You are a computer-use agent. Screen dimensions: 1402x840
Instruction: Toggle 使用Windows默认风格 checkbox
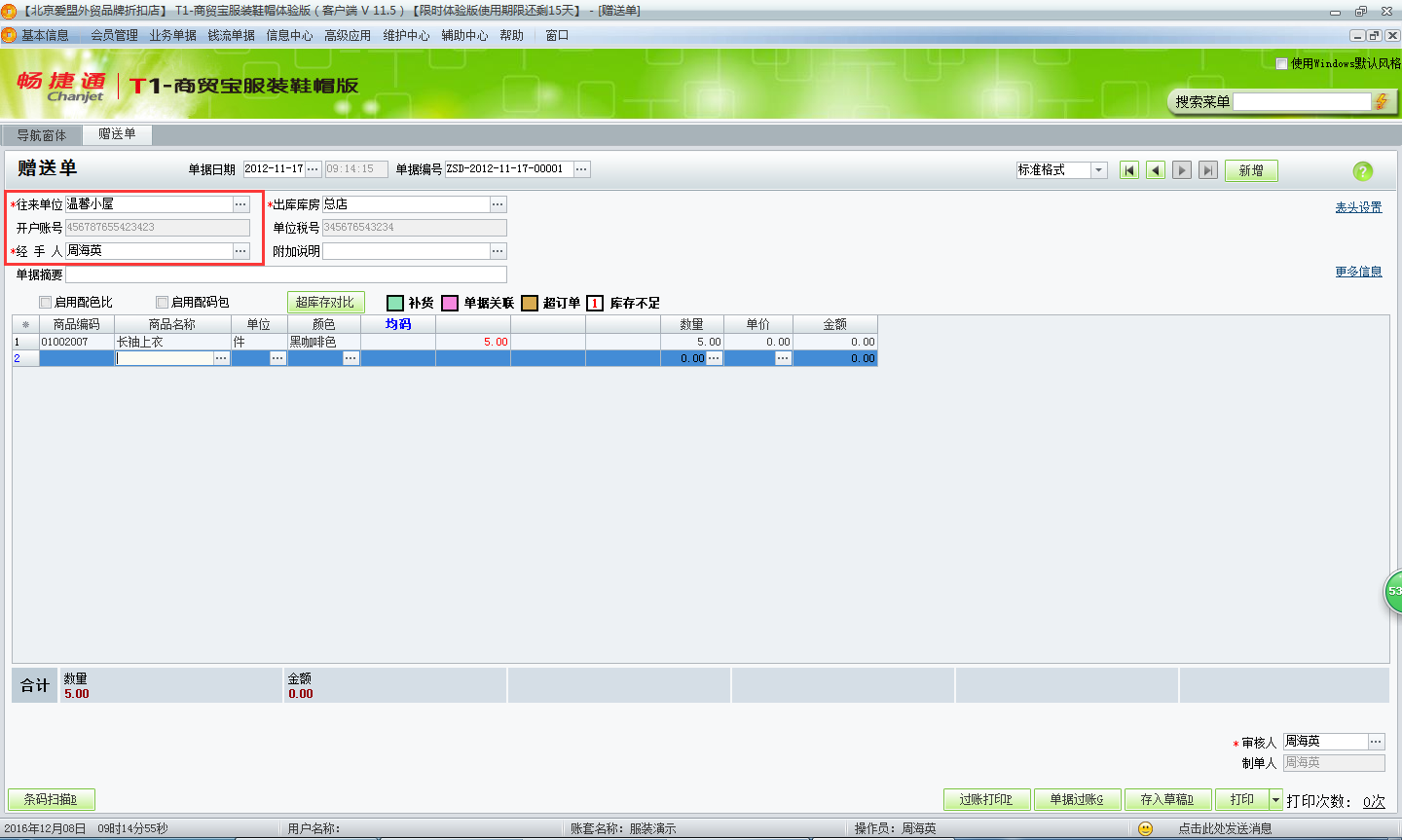[1282, 63]
